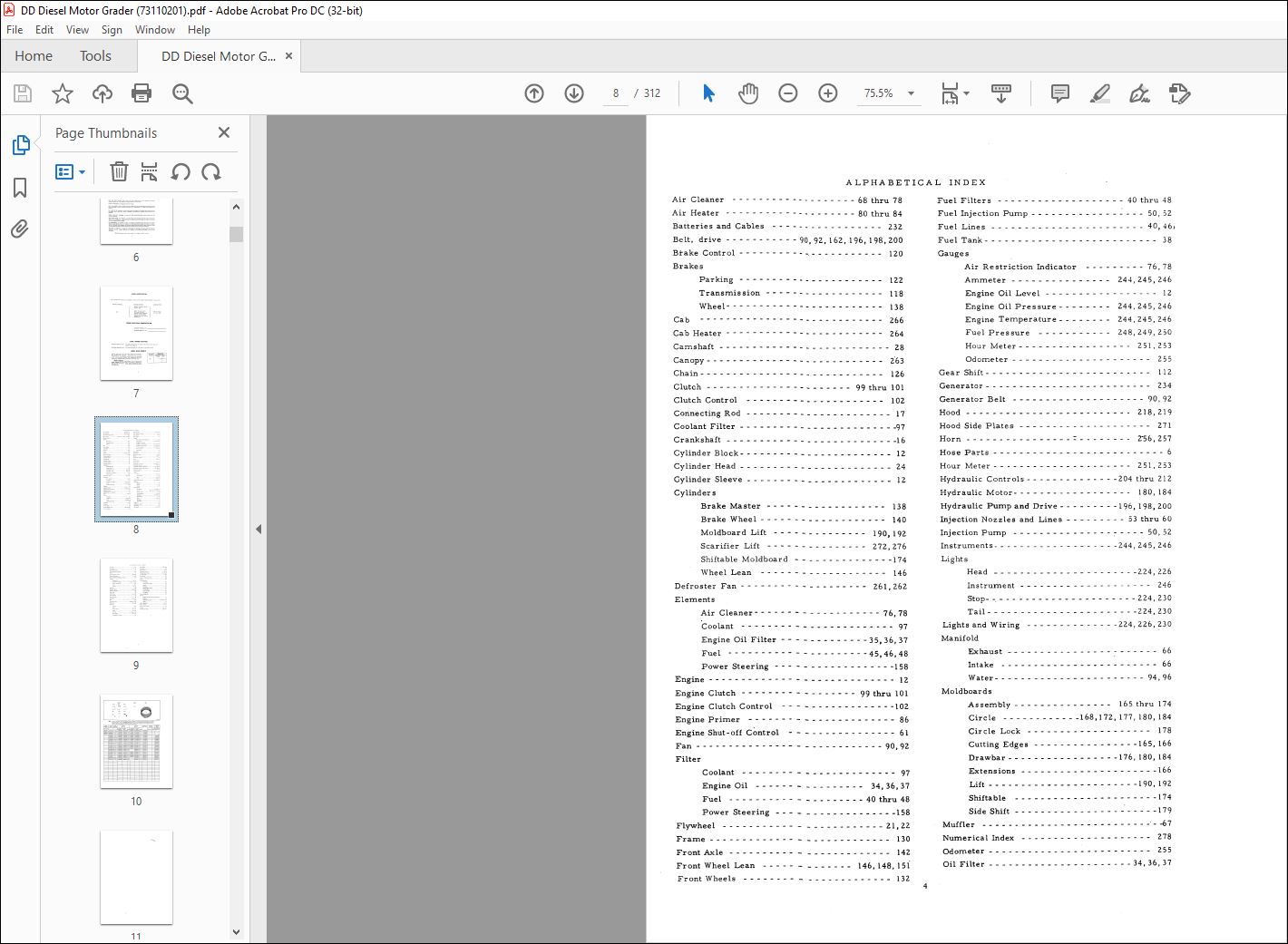The image size is (1288, 944).
Task: Switch to the Home tab
Action: 34,56
